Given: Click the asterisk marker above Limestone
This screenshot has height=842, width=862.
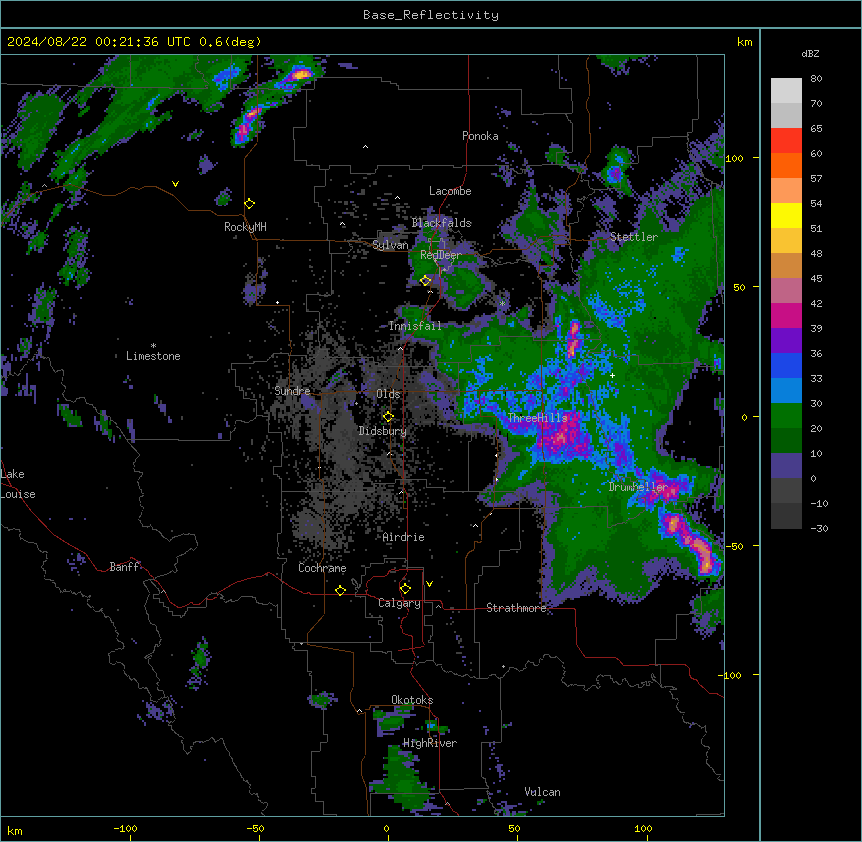Looking at the screenshot, I should click(x=153, y=346).
